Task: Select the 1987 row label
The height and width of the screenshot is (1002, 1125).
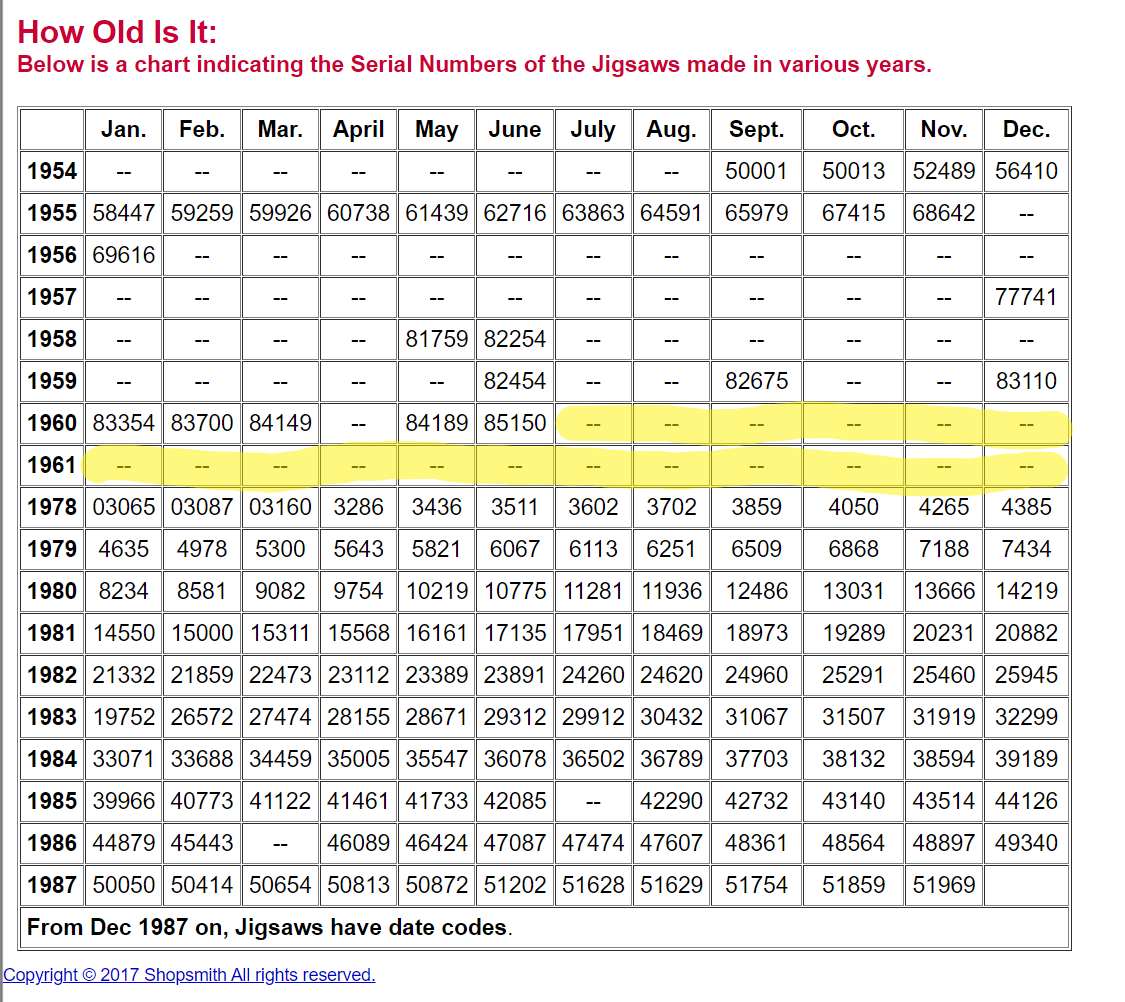Action: [x=52, y=885]
